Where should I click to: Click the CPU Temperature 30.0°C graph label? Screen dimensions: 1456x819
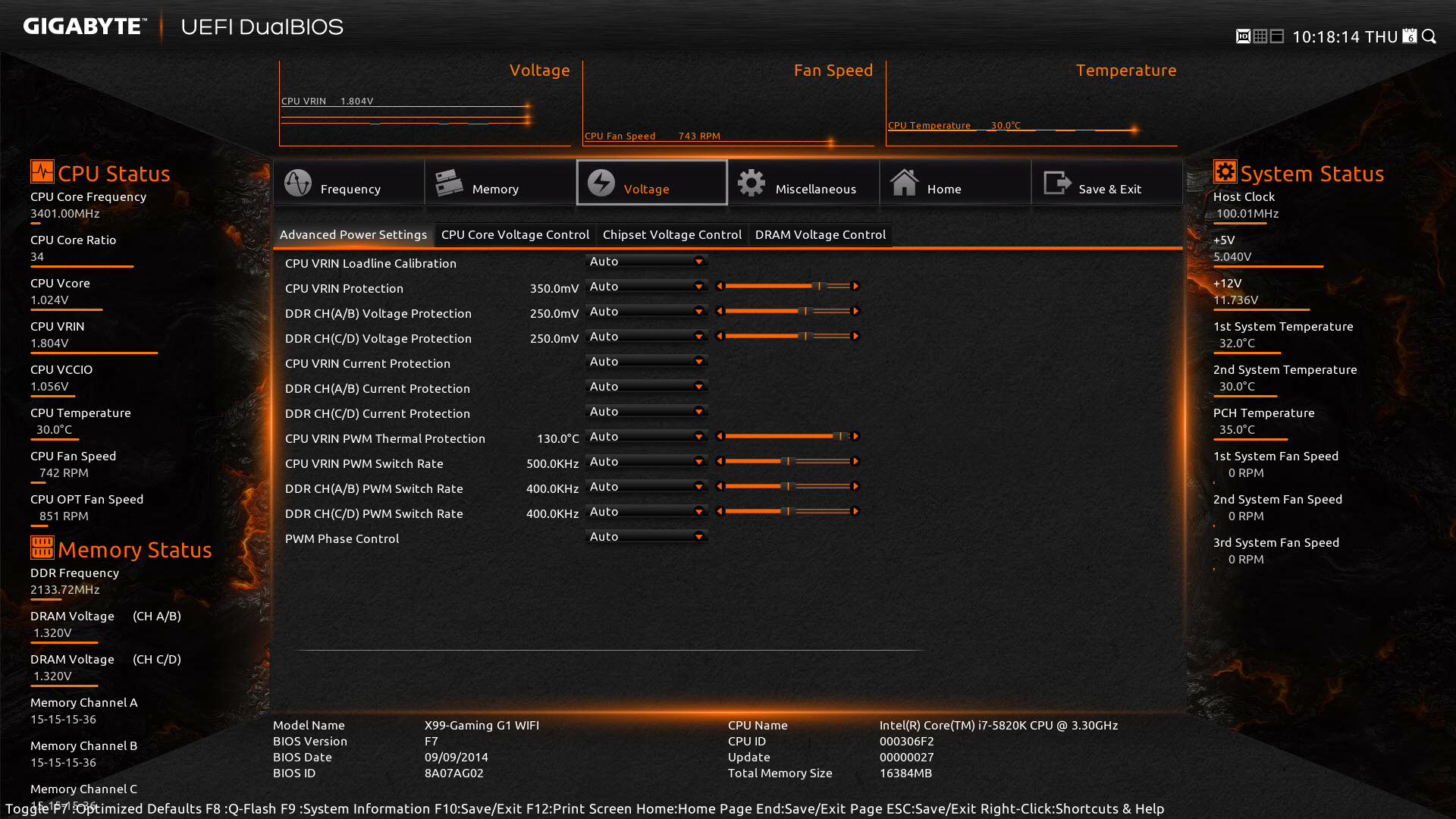click(x=954, y=125)
